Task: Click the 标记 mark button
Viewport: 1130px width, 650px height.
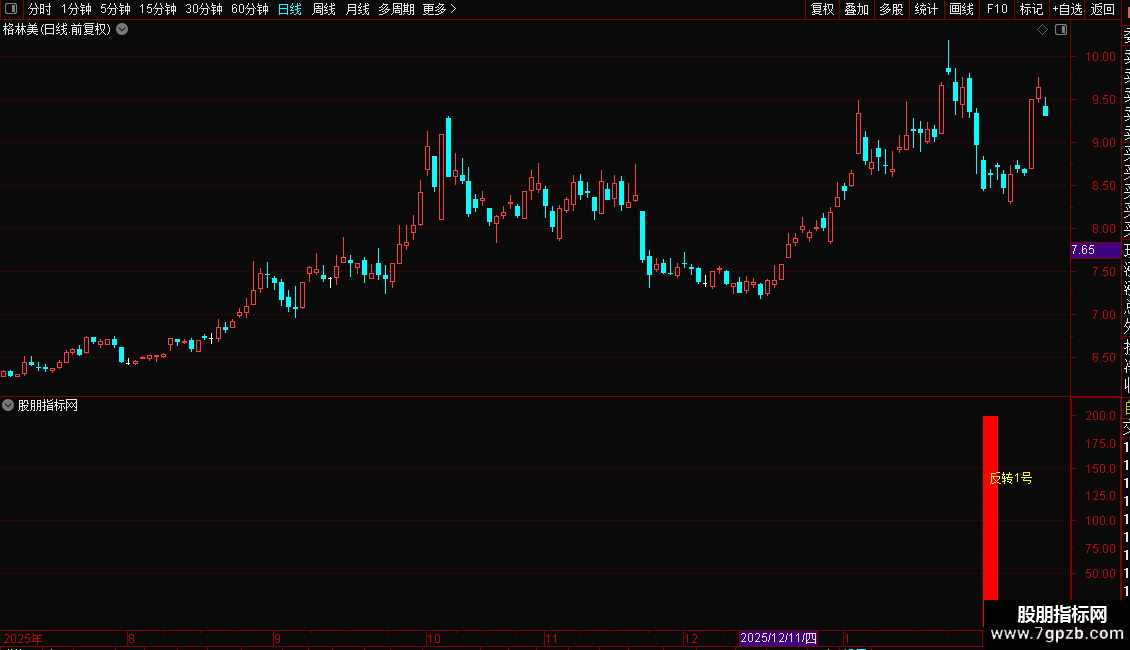Action: coord(1031,9)
